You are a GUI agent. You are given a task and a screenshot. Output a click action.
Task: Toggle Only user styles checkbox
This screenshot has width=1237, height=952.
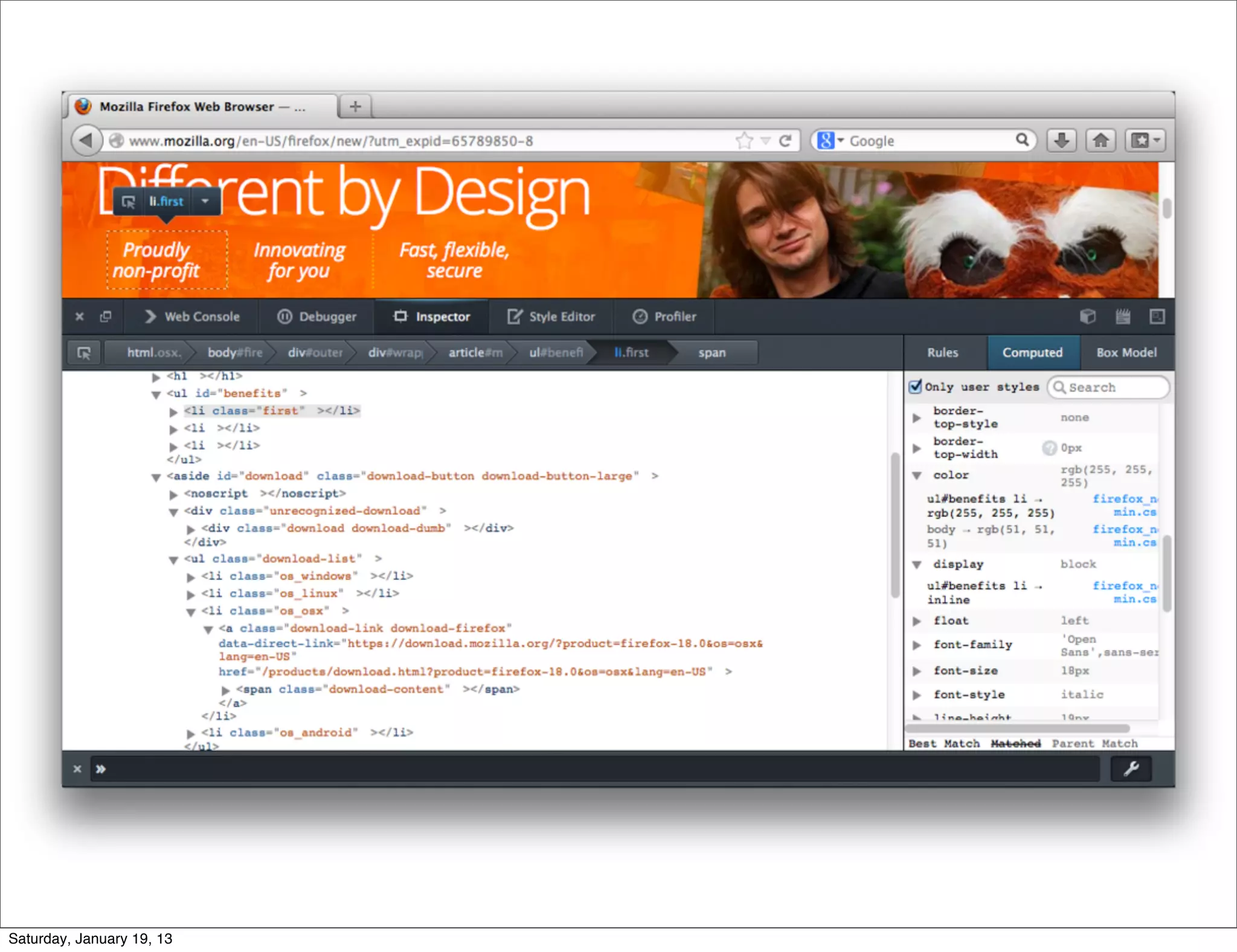tap(916, 387)
